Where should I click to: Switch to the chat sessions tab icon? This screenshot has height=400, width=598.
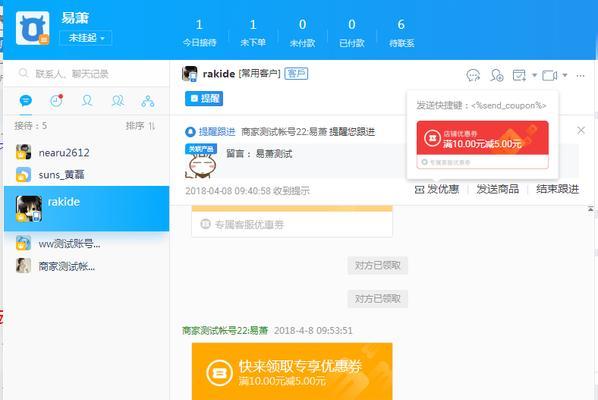[26, 101]
